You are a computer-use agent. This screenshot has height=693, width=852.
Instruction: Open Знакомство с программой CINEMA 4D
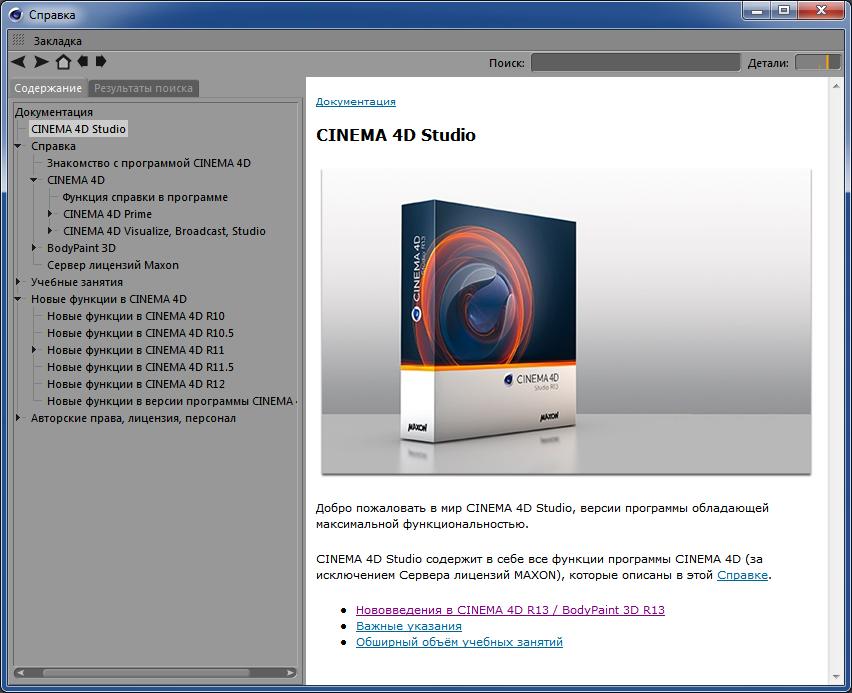click(149, 163)
